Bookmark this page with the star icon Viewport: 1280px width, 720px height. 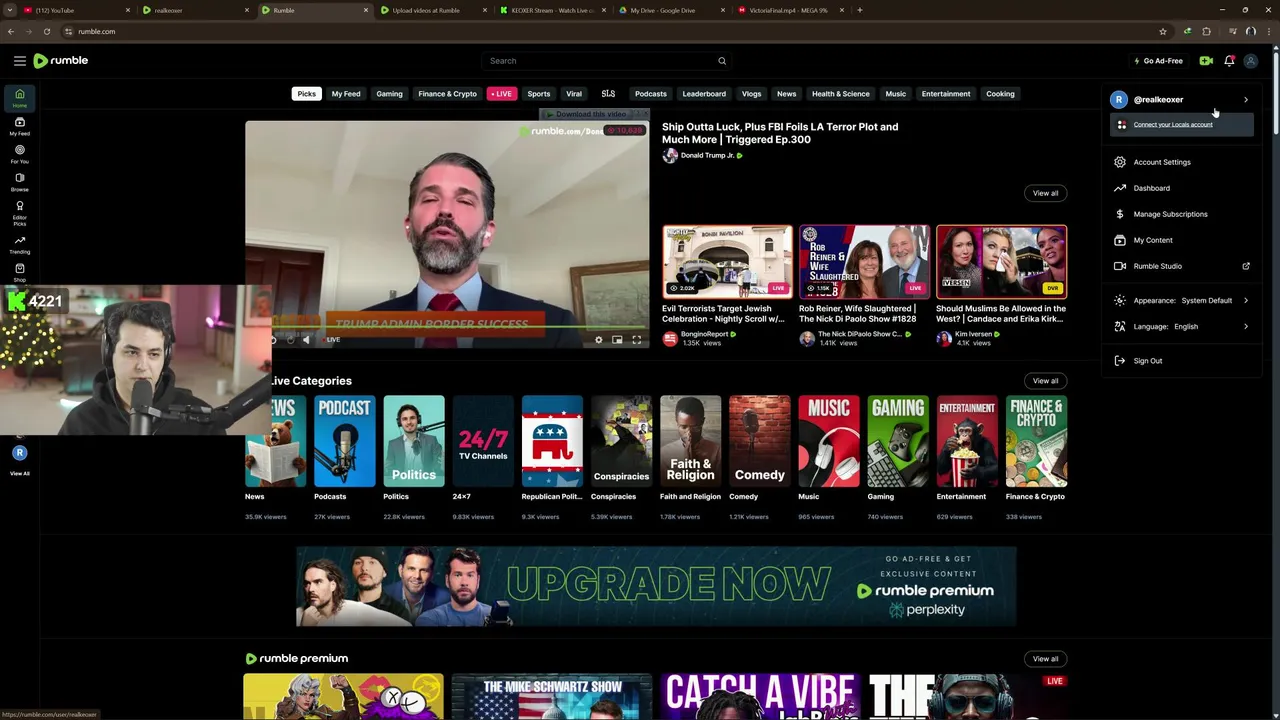[x=1162, y=31]
